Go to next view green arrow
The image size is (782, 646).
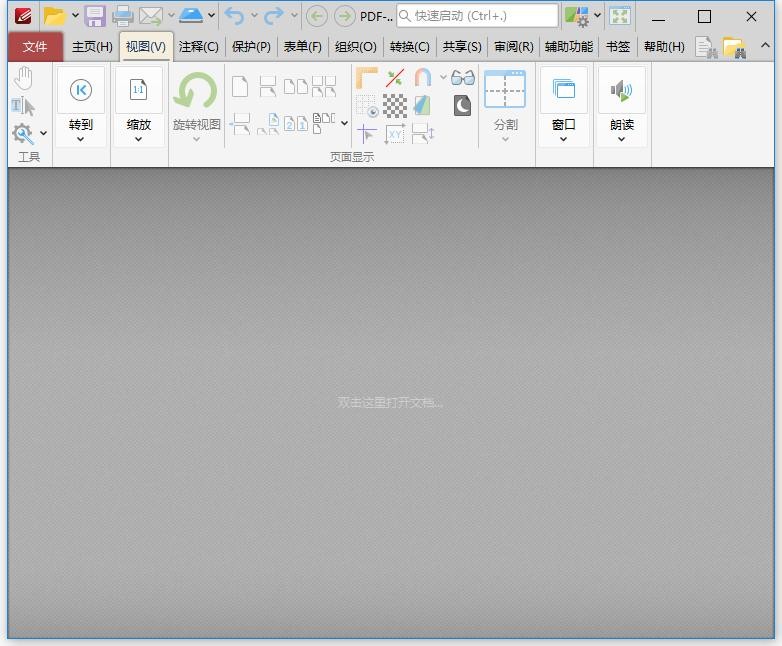[x=344, y=16]
